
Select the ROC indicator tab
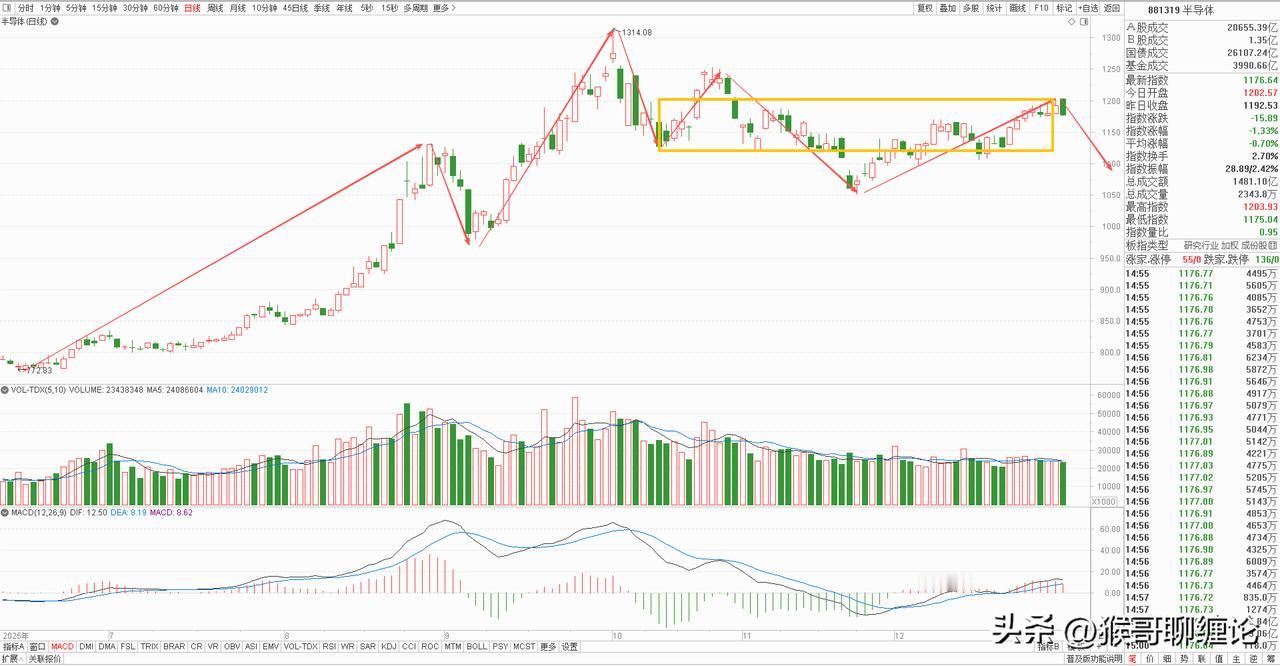click(430, 646)
